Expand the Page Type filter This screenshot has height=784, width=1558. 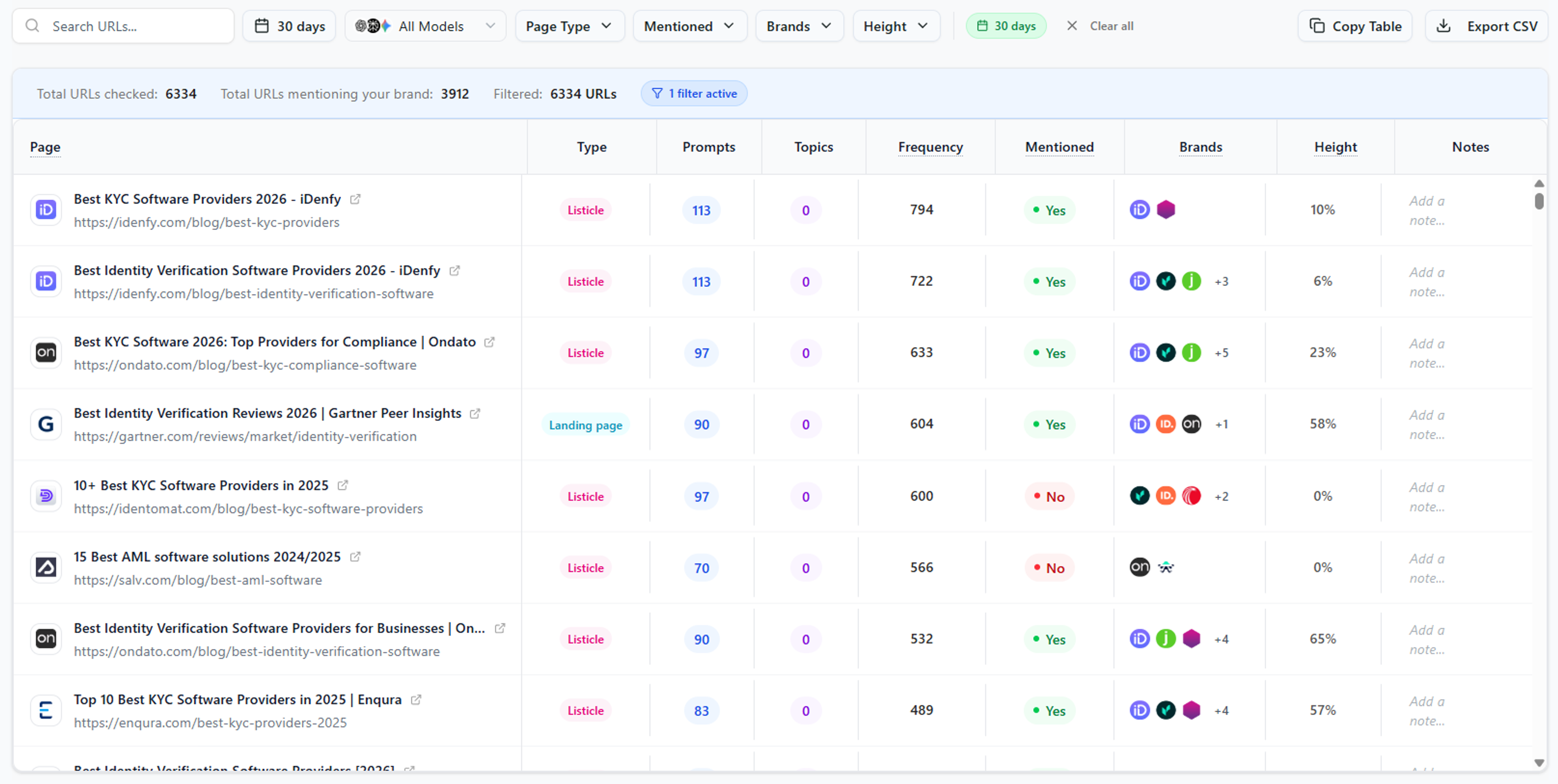click(x=569, y=26)
